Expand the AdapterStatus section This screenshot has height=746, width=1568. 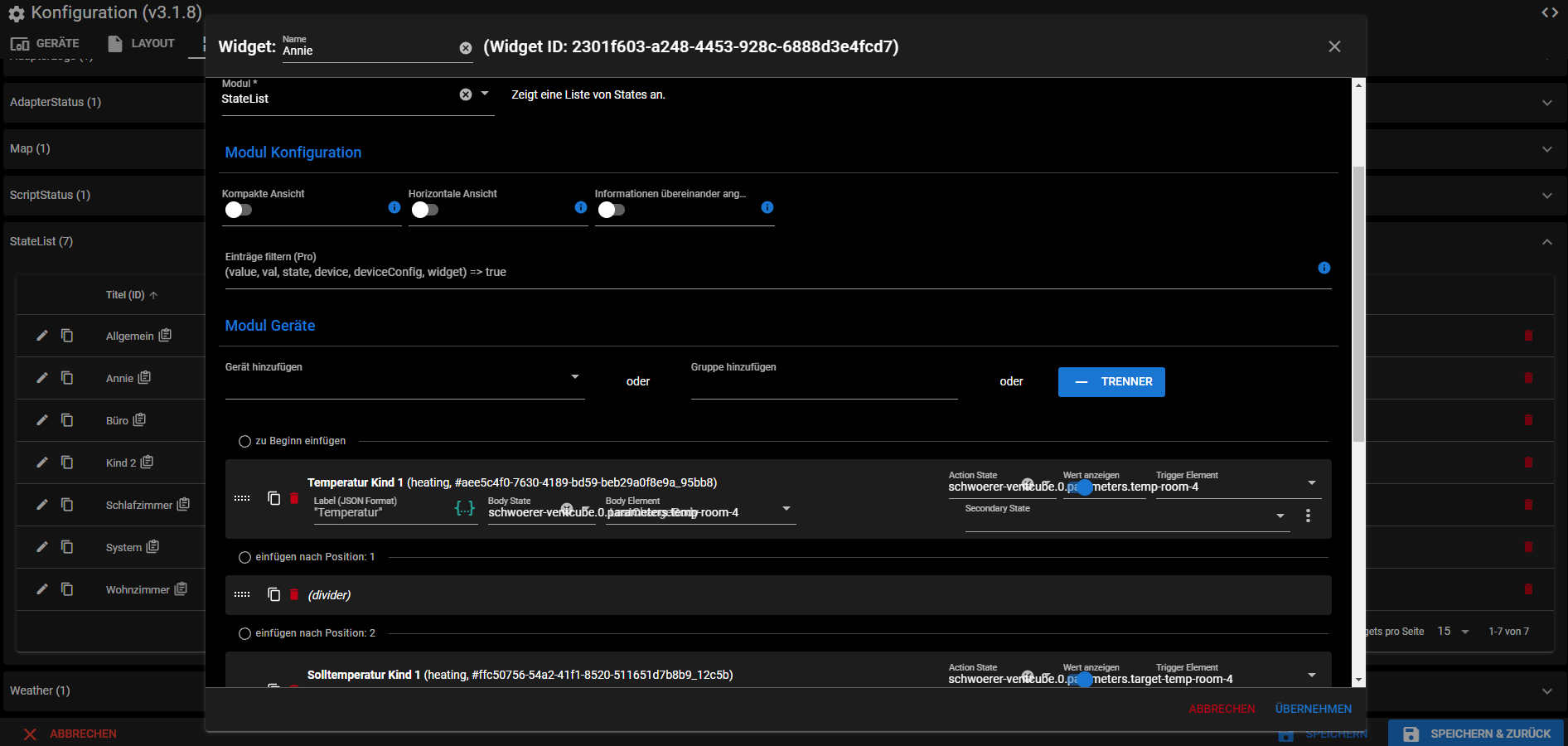[x=1547, y=103]
